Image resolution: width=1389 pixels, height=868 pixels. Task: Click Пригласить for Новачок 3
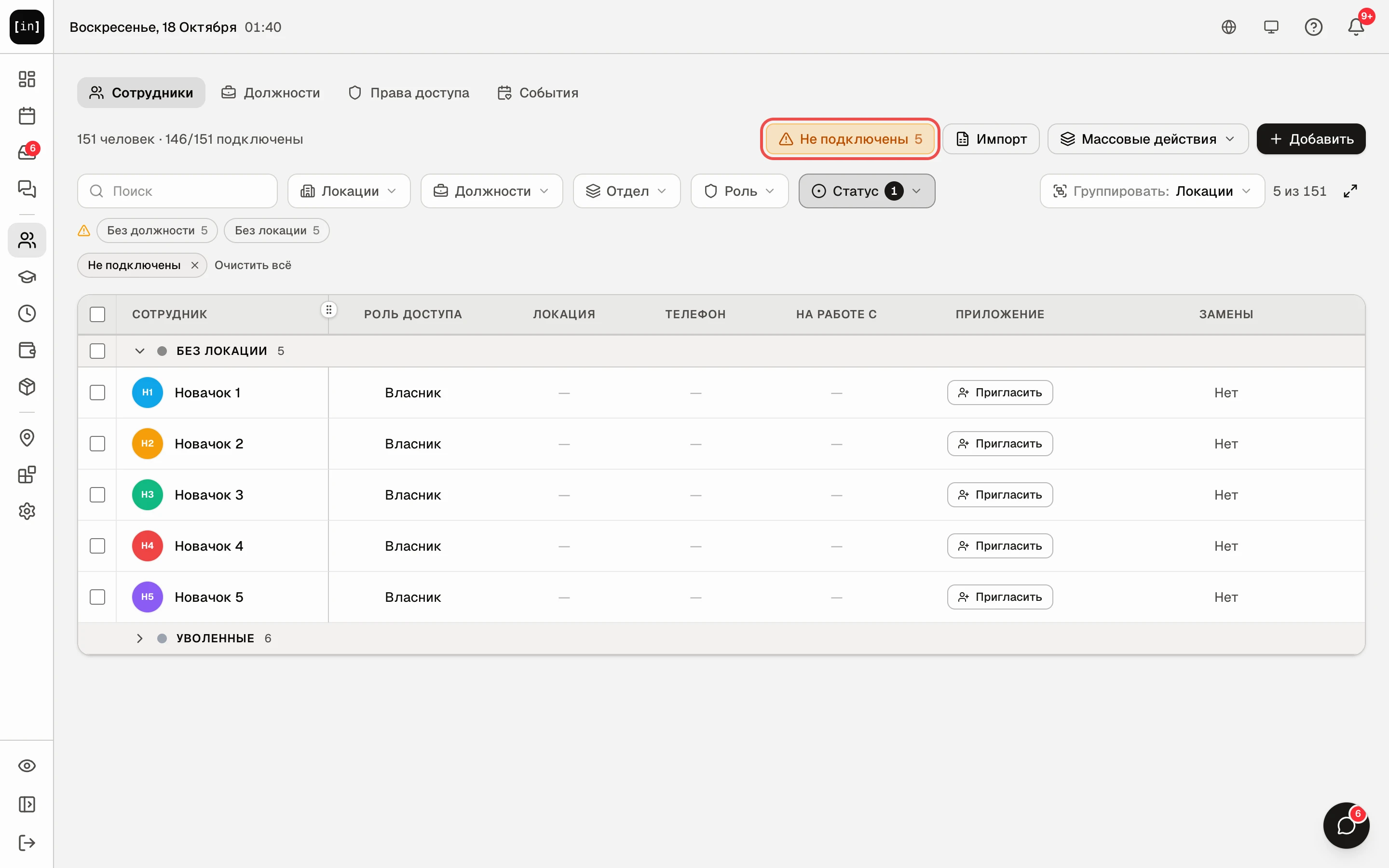coord(1000,495)
